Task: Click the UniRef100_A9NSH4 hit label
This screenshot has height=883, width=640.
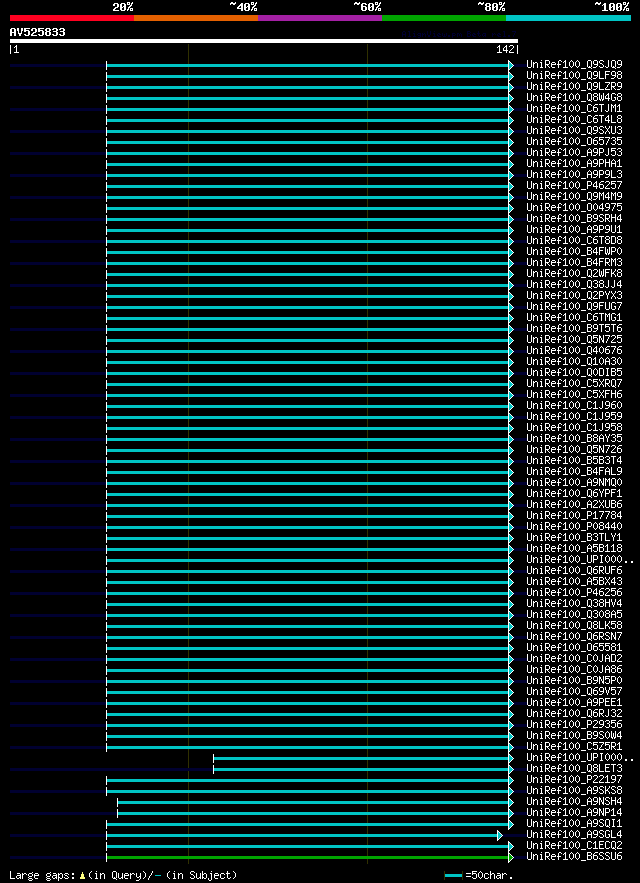Action: pyautogui.click(x=574, y=801)
